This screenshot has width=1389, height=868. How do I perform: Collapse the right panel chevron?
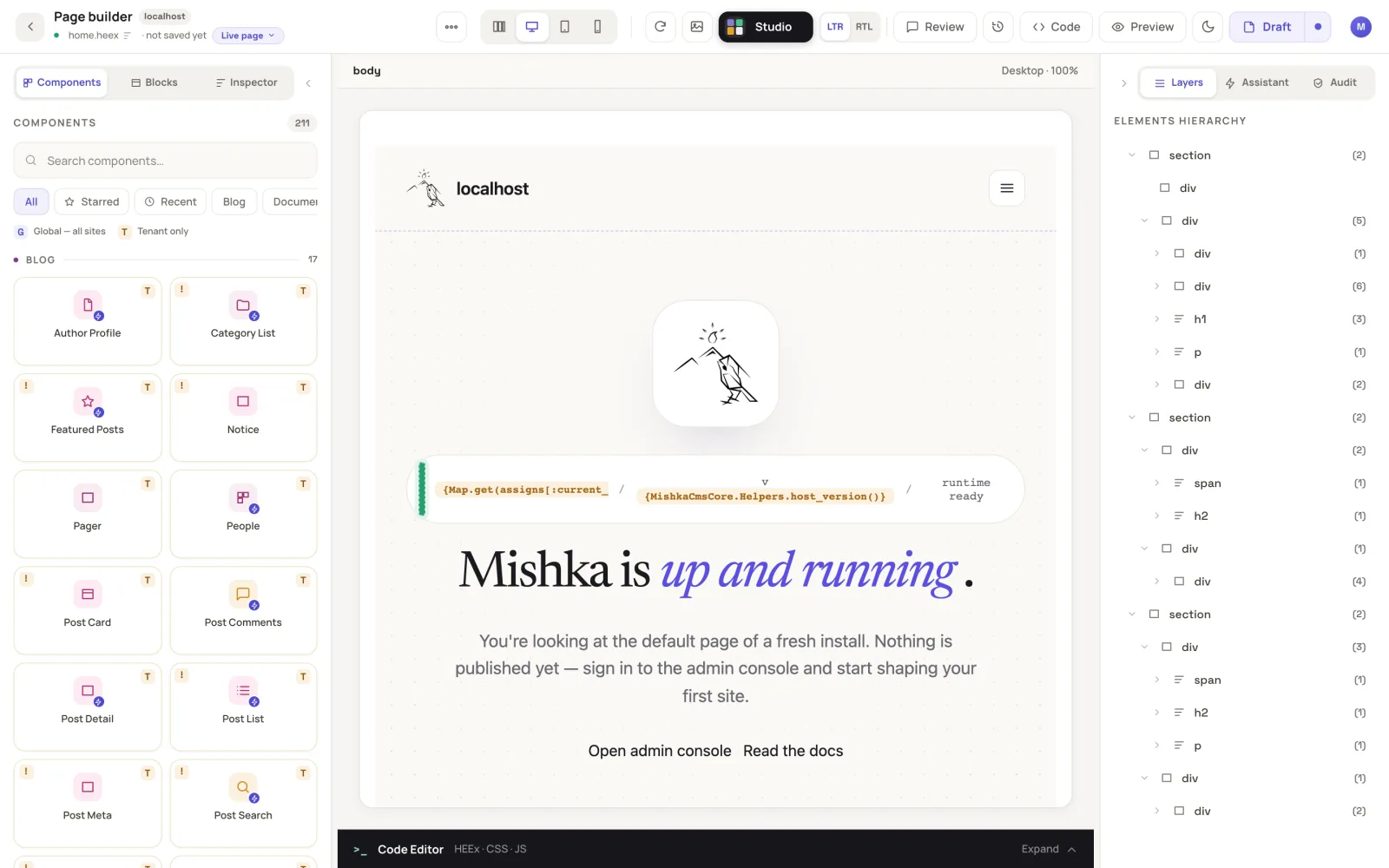(x=1124, y=83)
